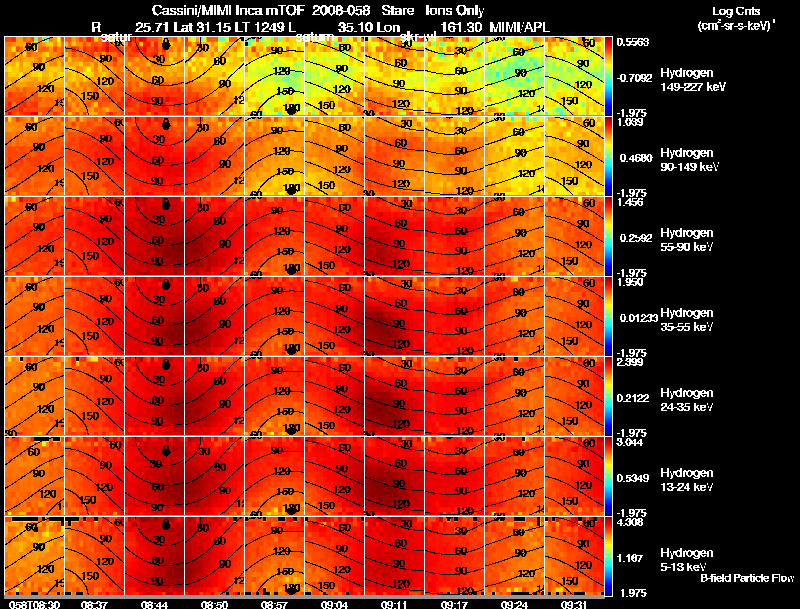Click the '08:44' time axis label

coord(154,604)
